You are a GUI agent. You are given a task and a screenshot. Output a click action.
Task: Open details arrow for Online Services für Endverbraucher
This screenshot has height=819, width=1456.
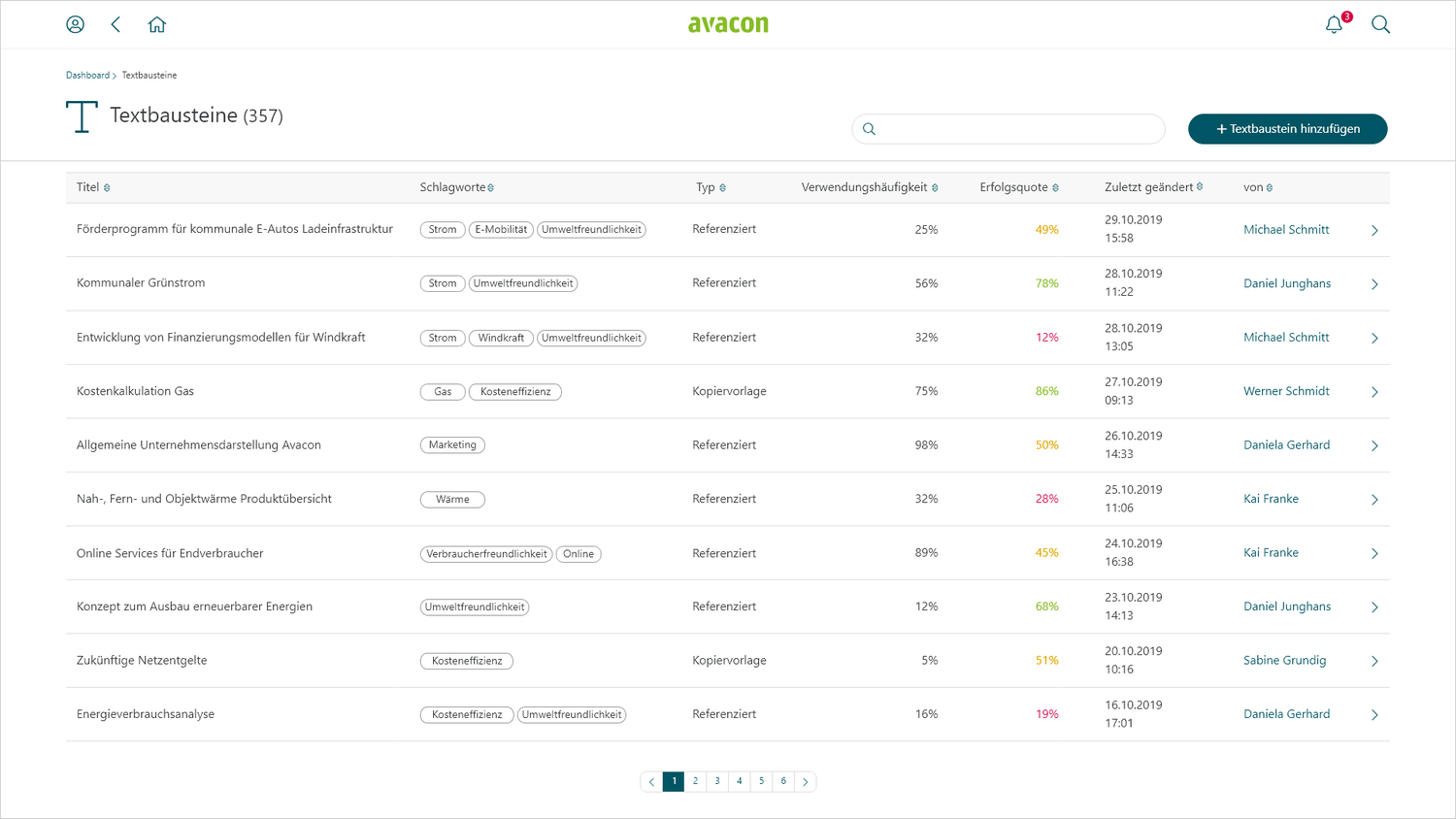tap(1374, 553)
